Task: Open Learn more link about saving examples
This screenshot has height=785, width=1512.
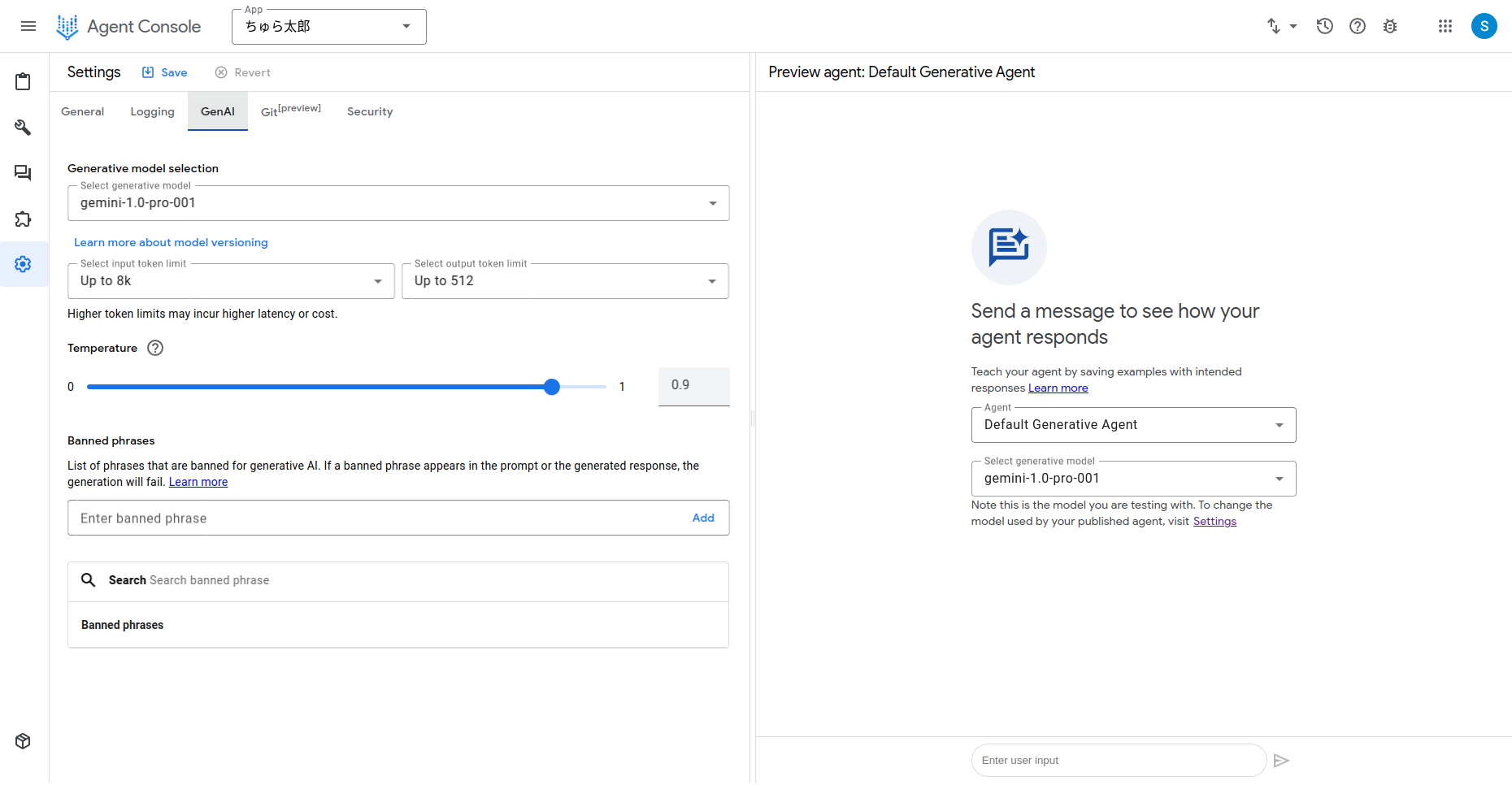Action: tap(1058, 388)
